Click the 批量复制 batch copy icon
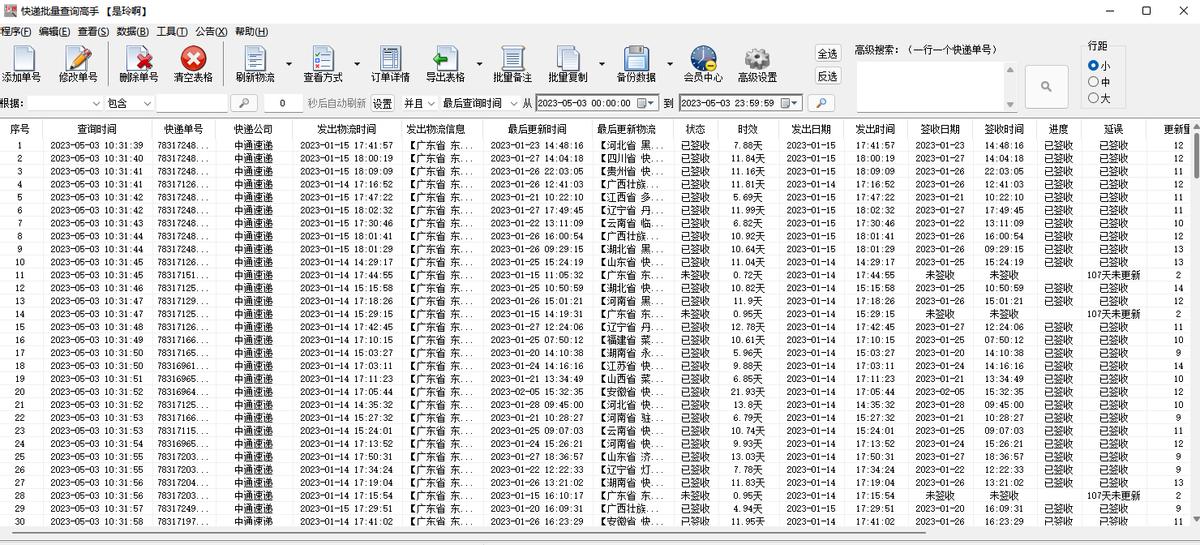The width and height of the screenshot is (1200, 545). [x=567, y=58]
